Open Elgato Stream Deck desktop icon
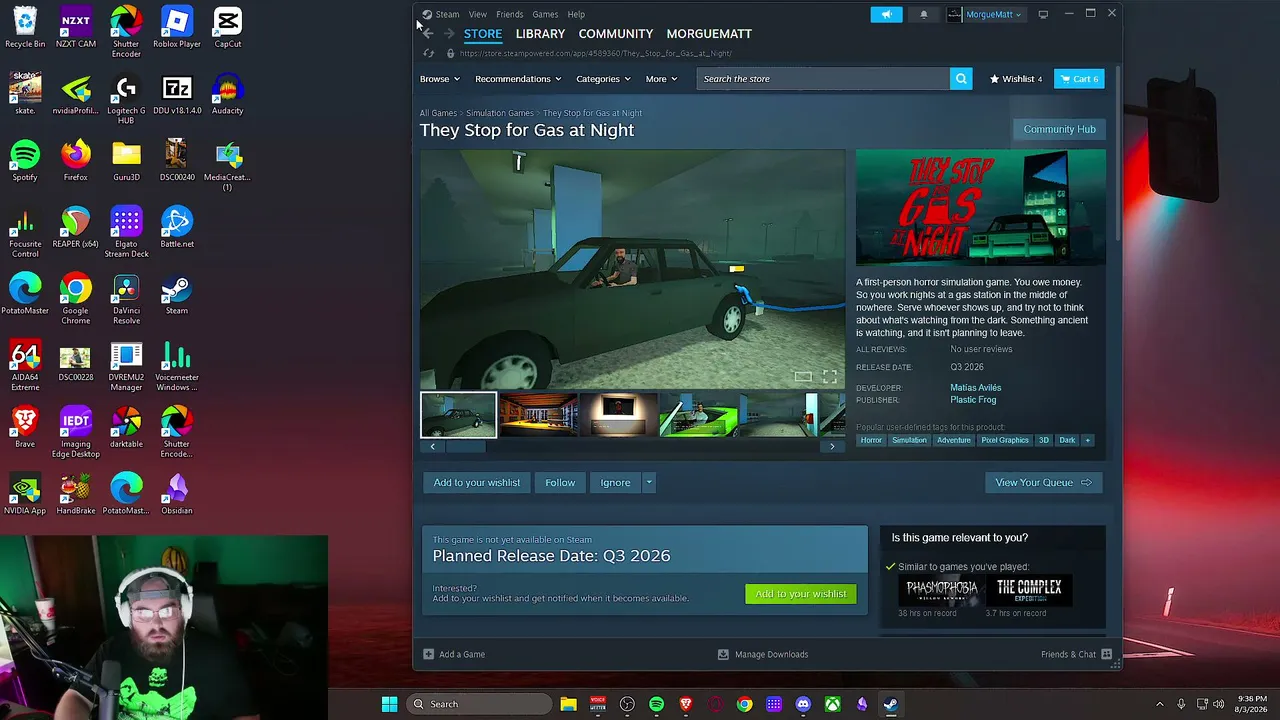Screen dimensions: 1280x720 tap(126, 232)
